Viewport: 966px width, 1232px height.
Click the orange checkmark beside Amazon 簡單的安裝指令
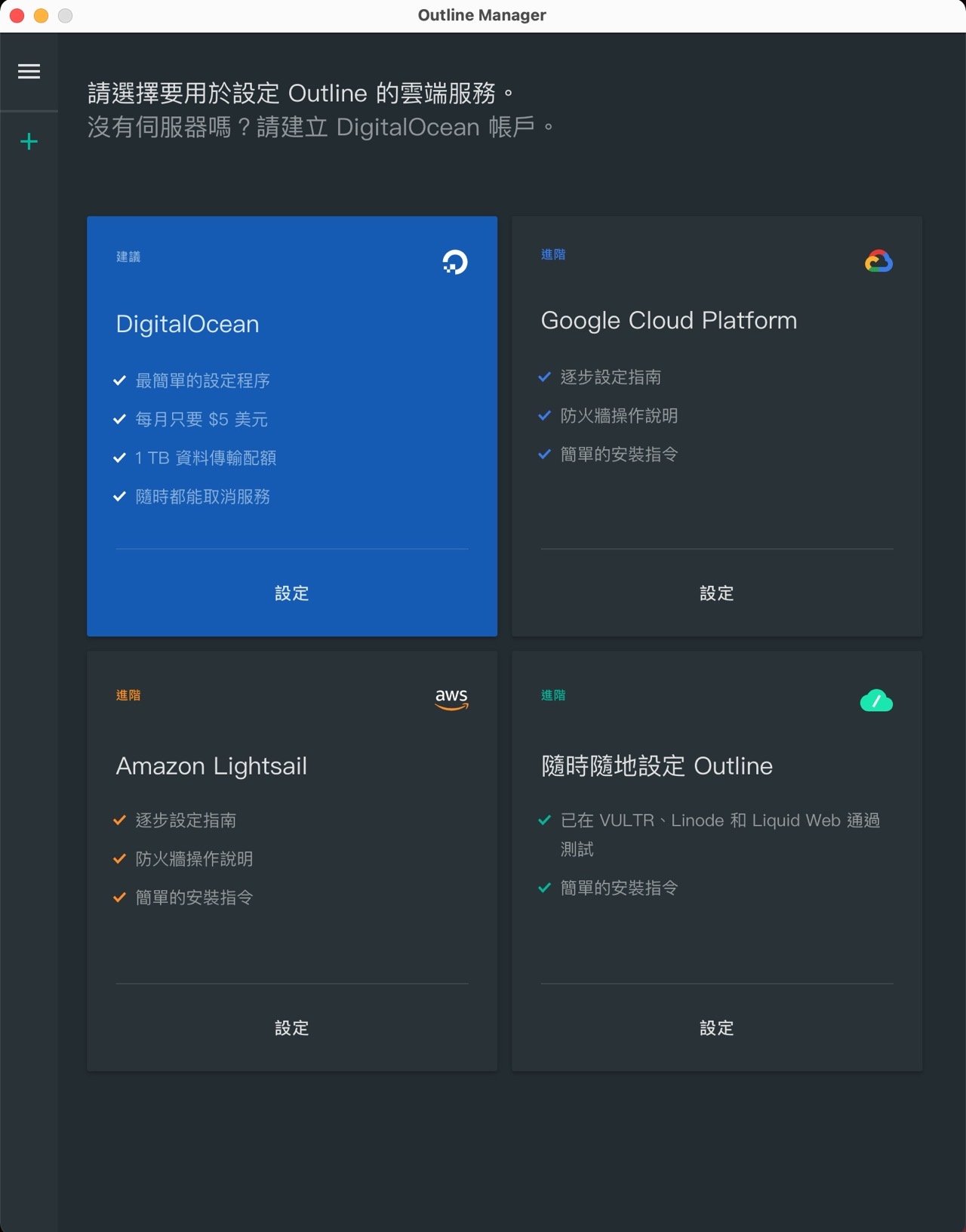point(119,897)
